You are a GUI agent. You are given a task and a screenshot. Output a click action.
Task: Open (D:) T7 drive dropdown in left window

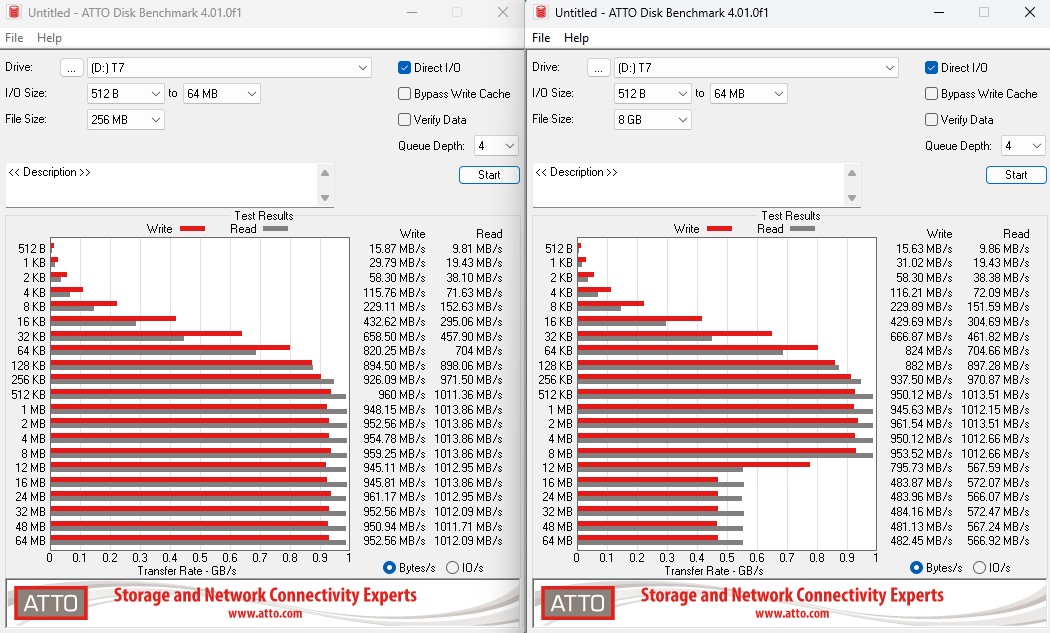tap(229, 68)
